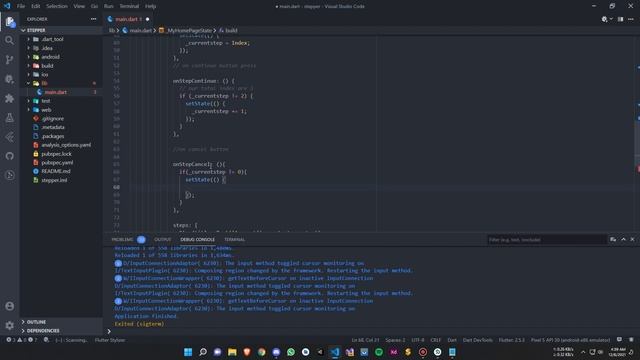Open Spotify from the taskbar

tap(379, 352)
